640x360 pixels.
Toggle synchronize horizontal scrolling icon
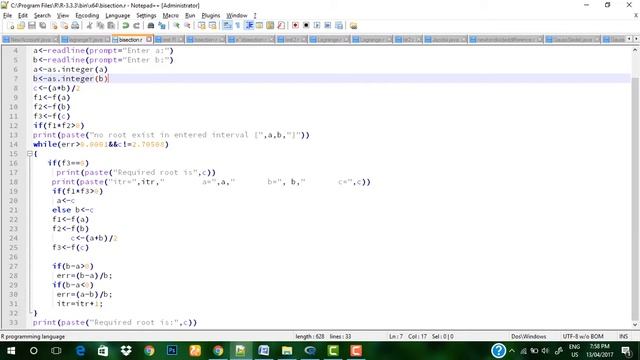pos(212,26)
